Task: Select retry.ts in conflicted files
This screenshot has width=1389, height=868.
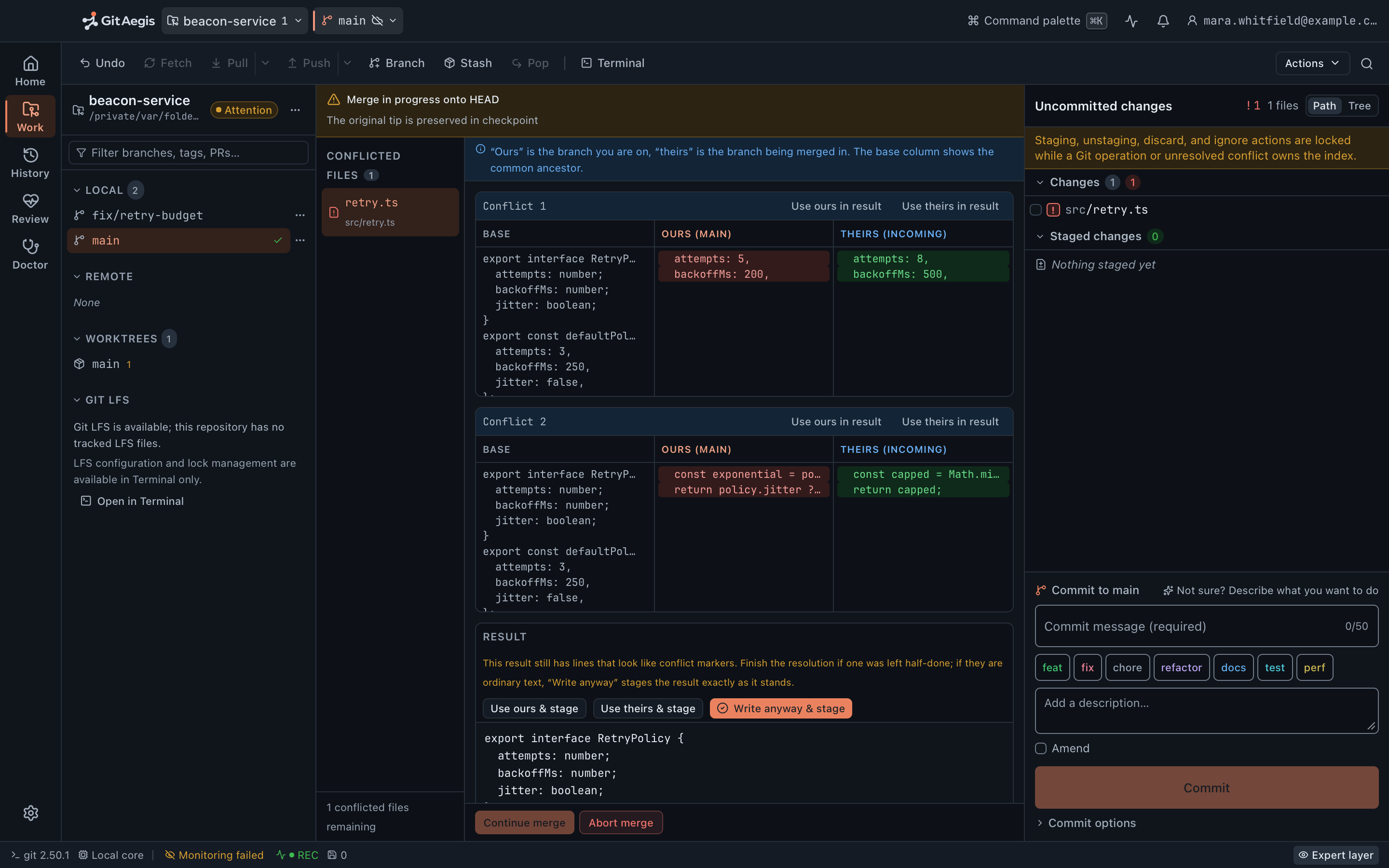Action: pyautogui.click(x=390, y=212)
